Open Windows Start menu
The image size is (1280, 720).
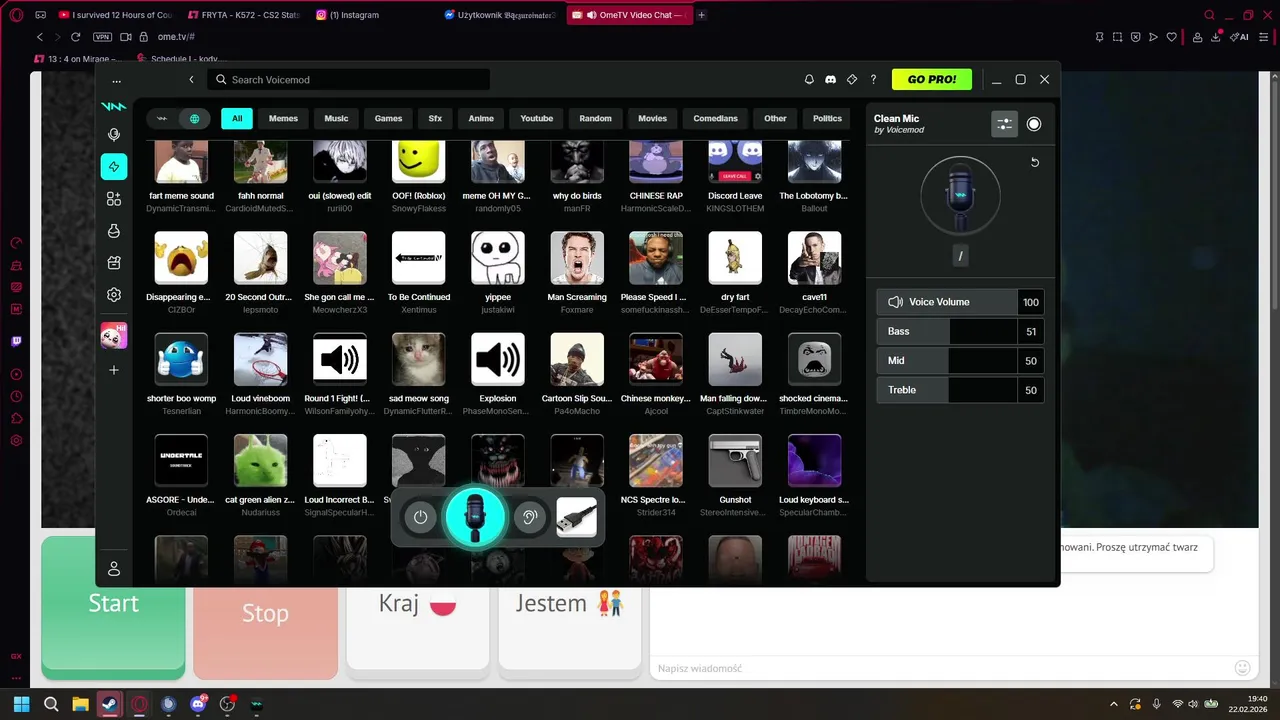pyautogui.click(x=21, y=704)
